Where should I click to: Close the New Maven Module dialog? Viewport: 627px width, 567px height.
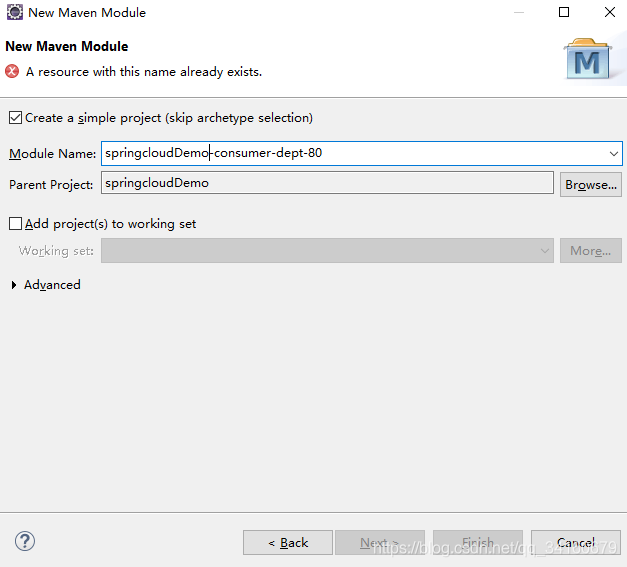point(610,12)
